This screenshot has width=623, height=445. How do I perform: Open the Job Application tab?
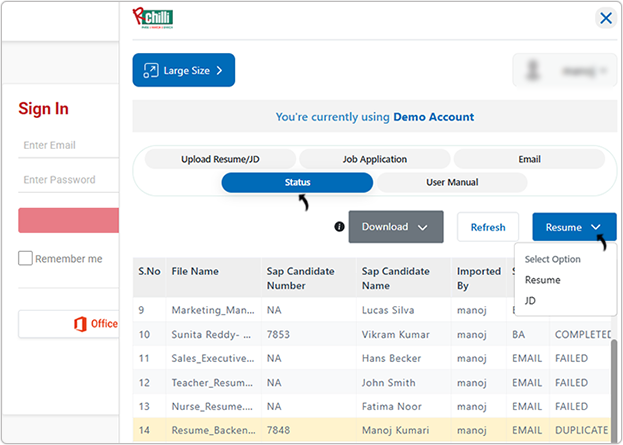(374, 159)
